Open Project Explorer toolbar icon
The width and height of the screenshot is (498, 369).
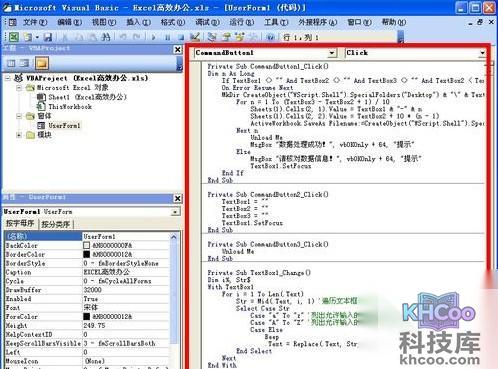[212, 37]
